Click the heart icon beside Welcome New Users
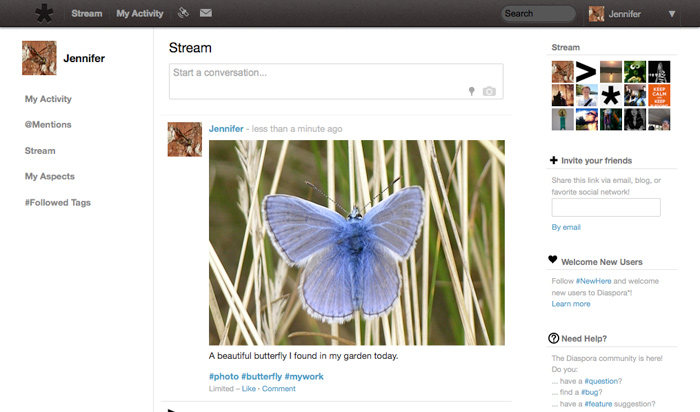700x412 pixels. click(x=554, y=260)
